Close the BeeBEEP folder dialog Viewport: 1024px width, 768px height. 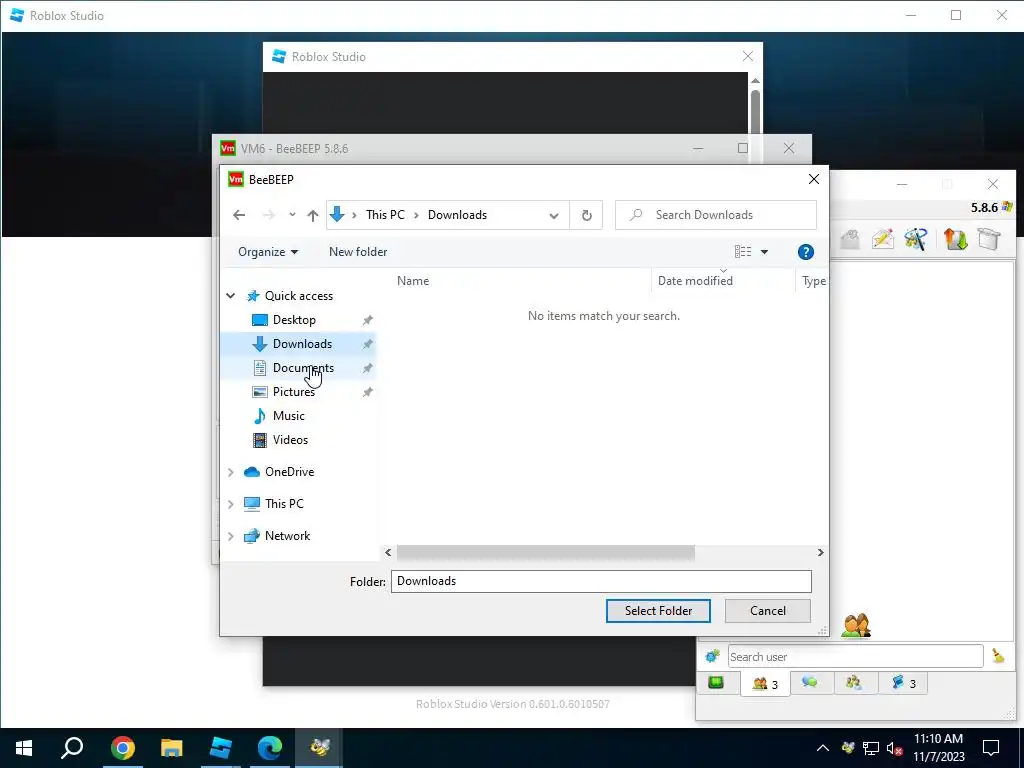point(814,179)
